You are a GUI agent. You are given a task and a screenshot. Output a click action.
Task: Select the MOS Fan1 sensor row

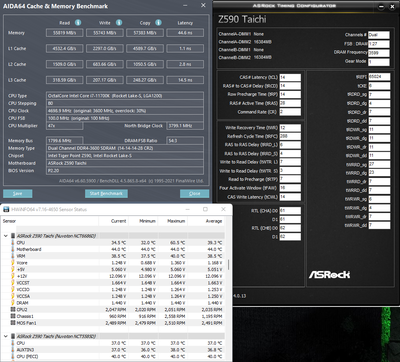[x=113, y=323]
